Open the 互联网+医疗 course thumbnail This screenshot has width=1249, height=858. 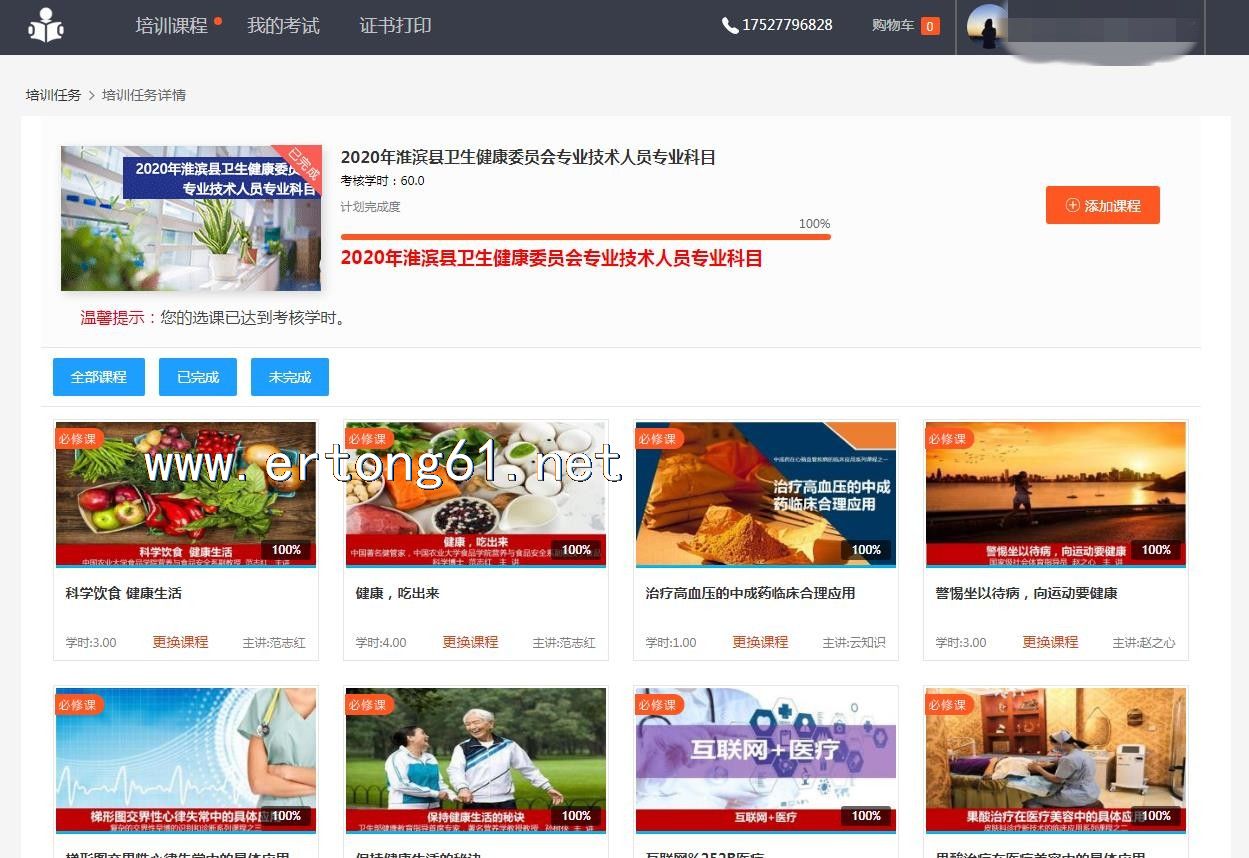[x=766, y=759]
